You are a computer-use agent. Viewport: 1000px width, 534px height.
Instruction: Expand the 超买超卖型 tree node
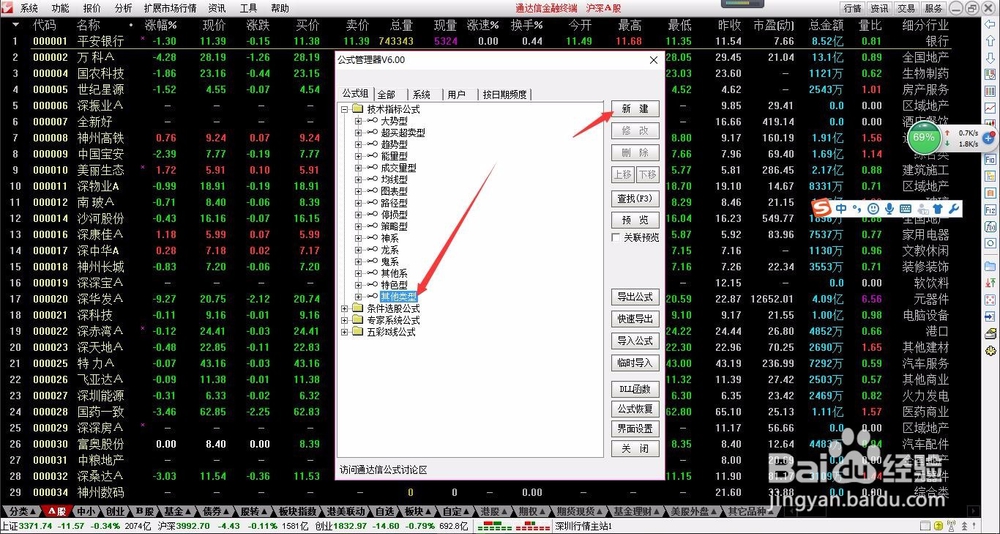tap(358, 133)
